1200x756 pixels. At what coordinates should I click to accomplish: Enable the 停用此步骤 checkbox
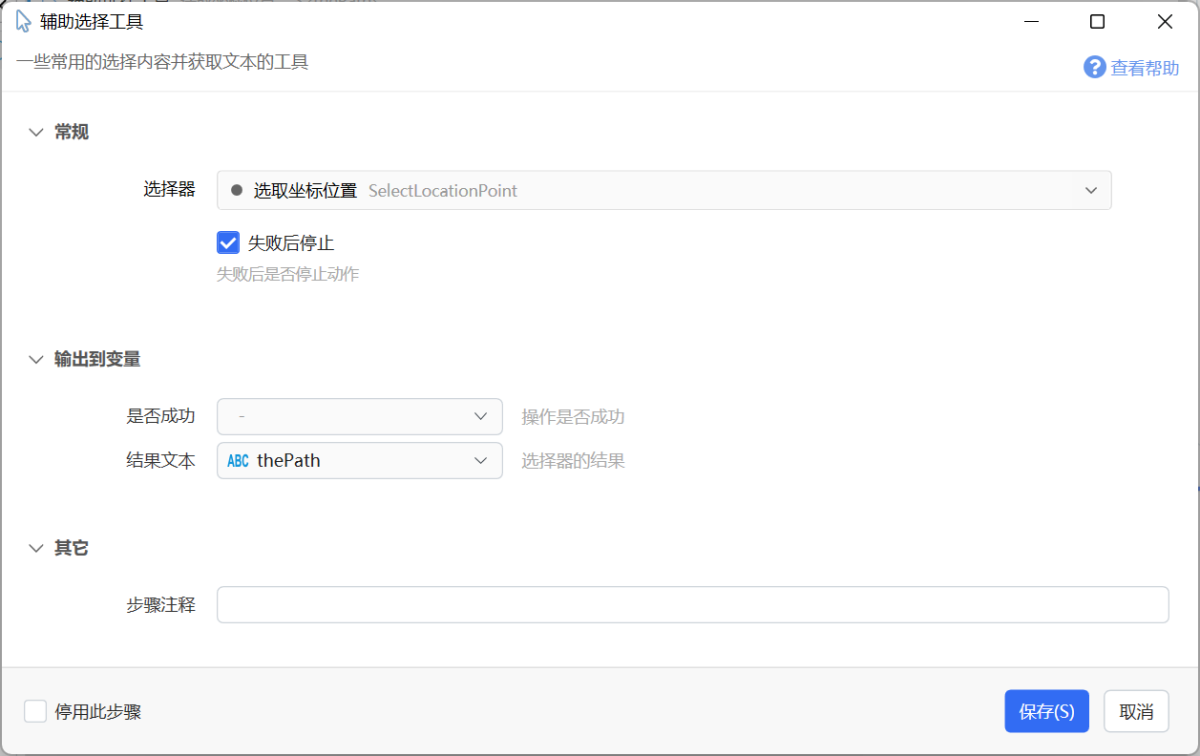click(36, 711)
